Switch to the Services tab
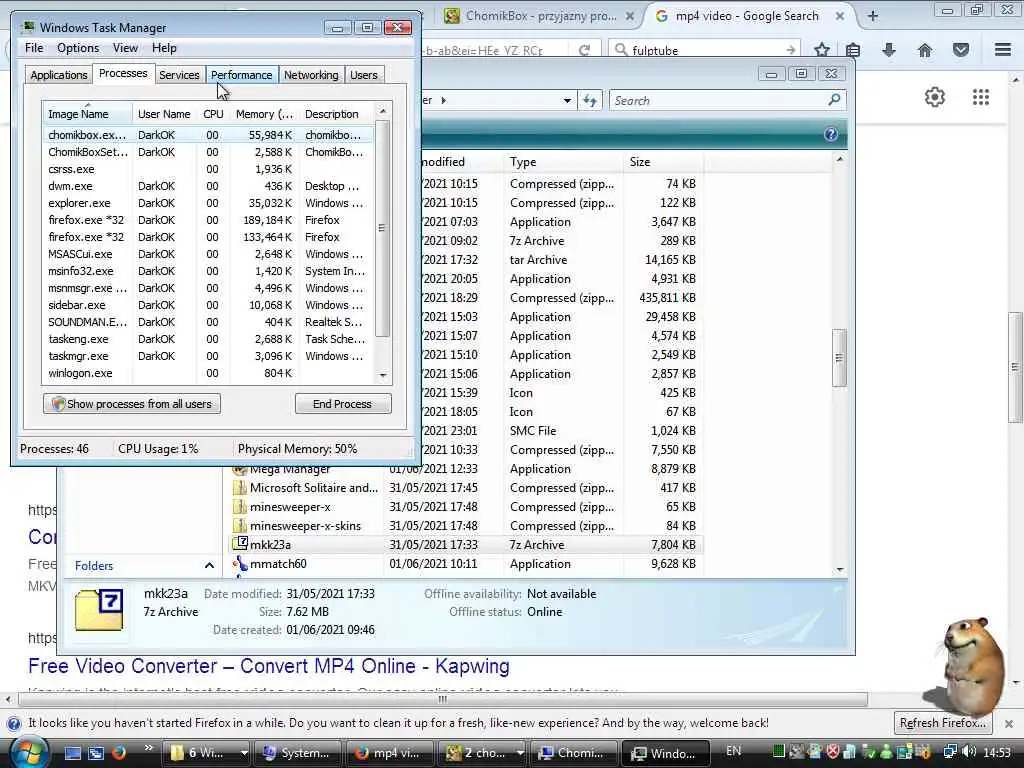Image resolution: width=1024 pixels, height=768 pixels. 179,75
